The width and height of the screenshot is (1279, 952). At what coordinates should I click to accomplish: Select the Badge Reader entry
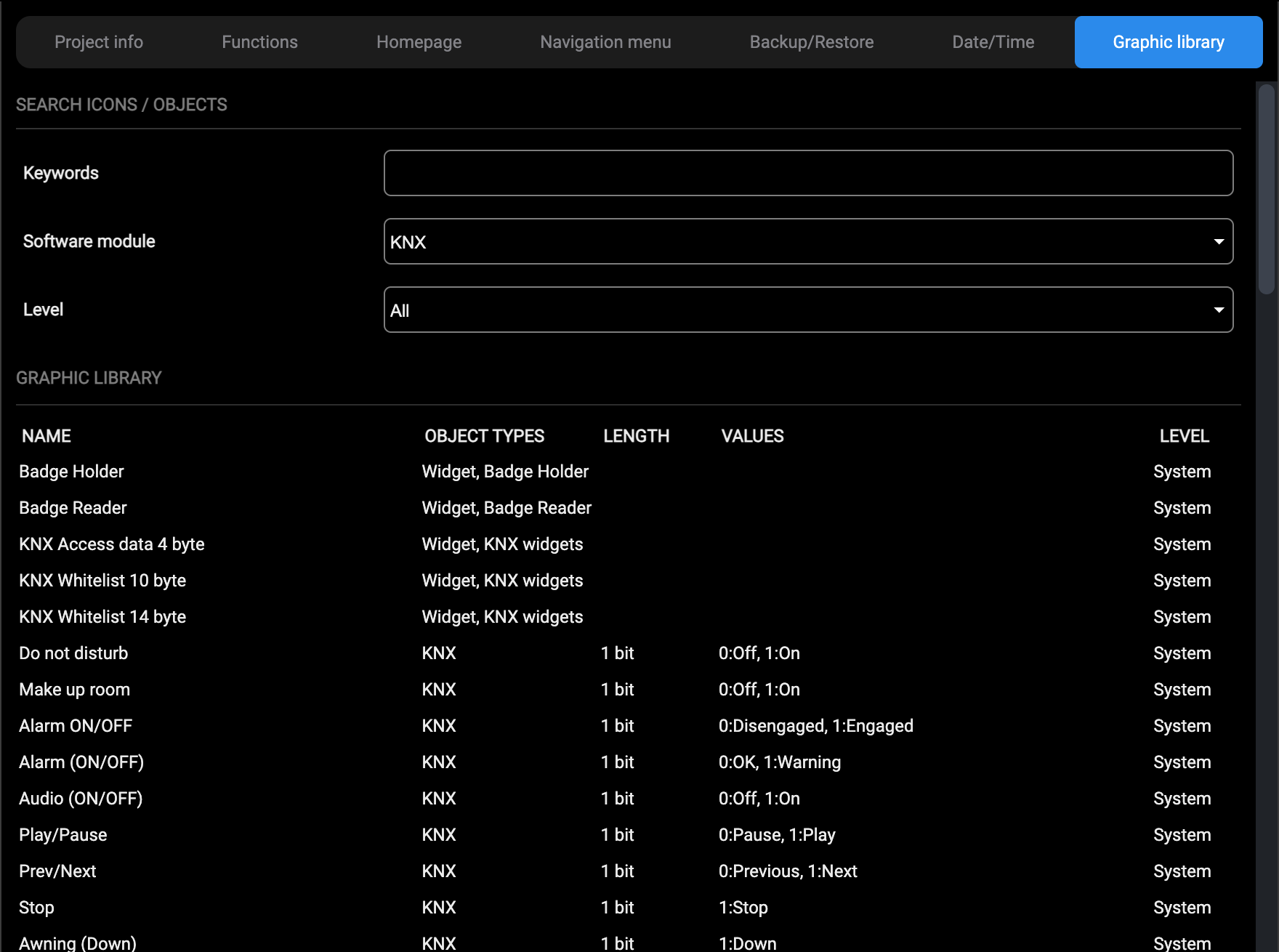[73, 508]
